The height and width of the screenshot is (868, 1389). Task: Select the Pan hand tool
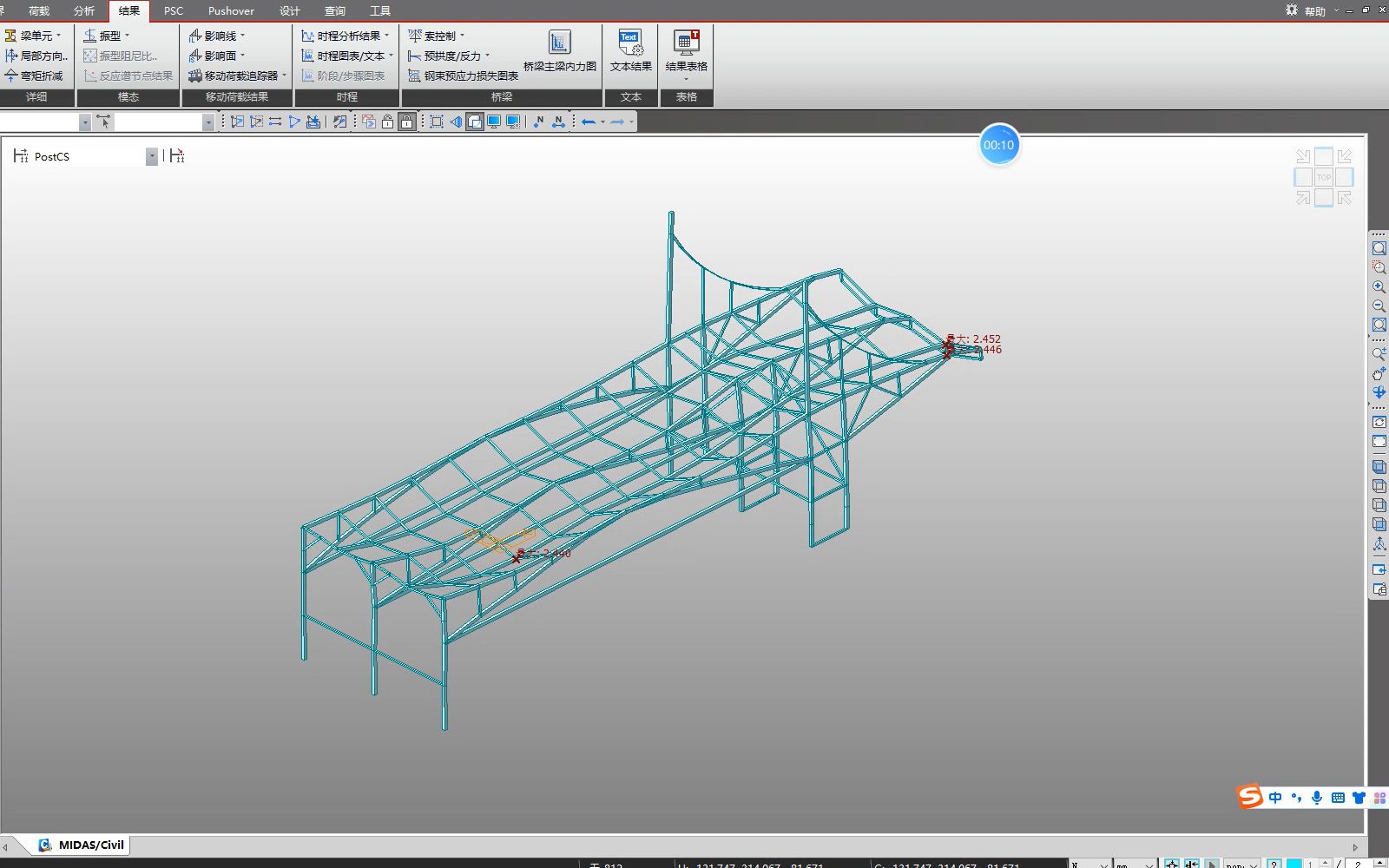1379,373
